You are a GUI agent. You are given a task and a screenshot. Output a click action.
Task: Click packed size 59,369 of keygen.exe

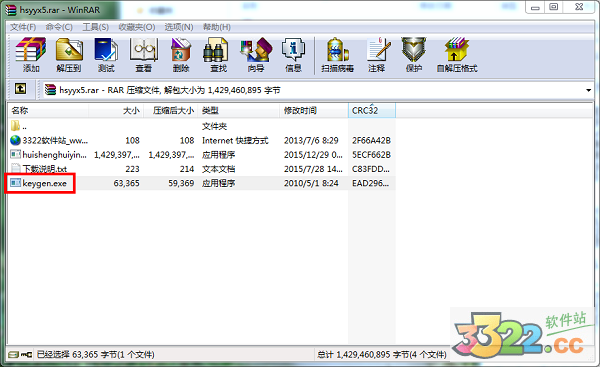pyautogui.click(x=181, y=183)
